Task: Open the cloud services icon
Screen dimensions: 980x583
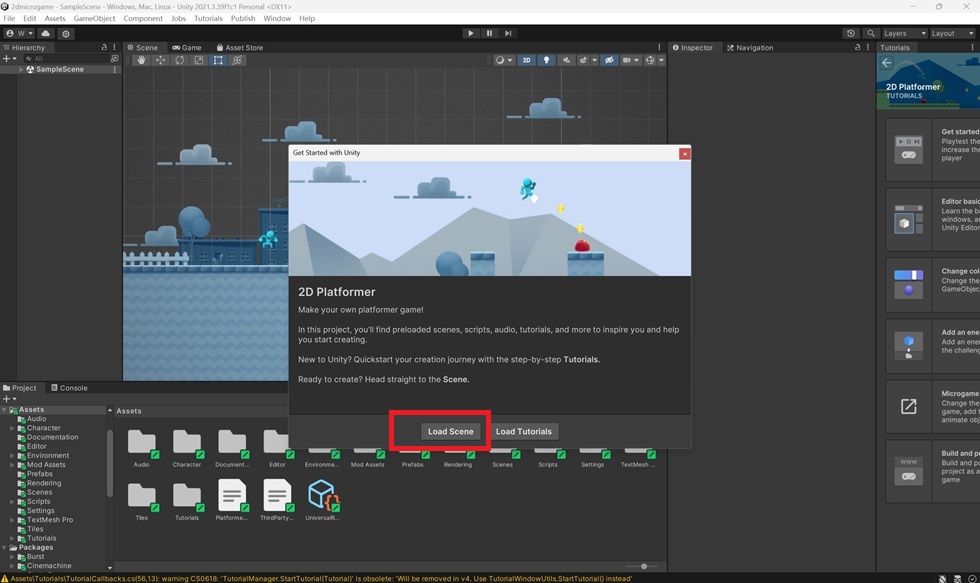Action: click(46, 33)
